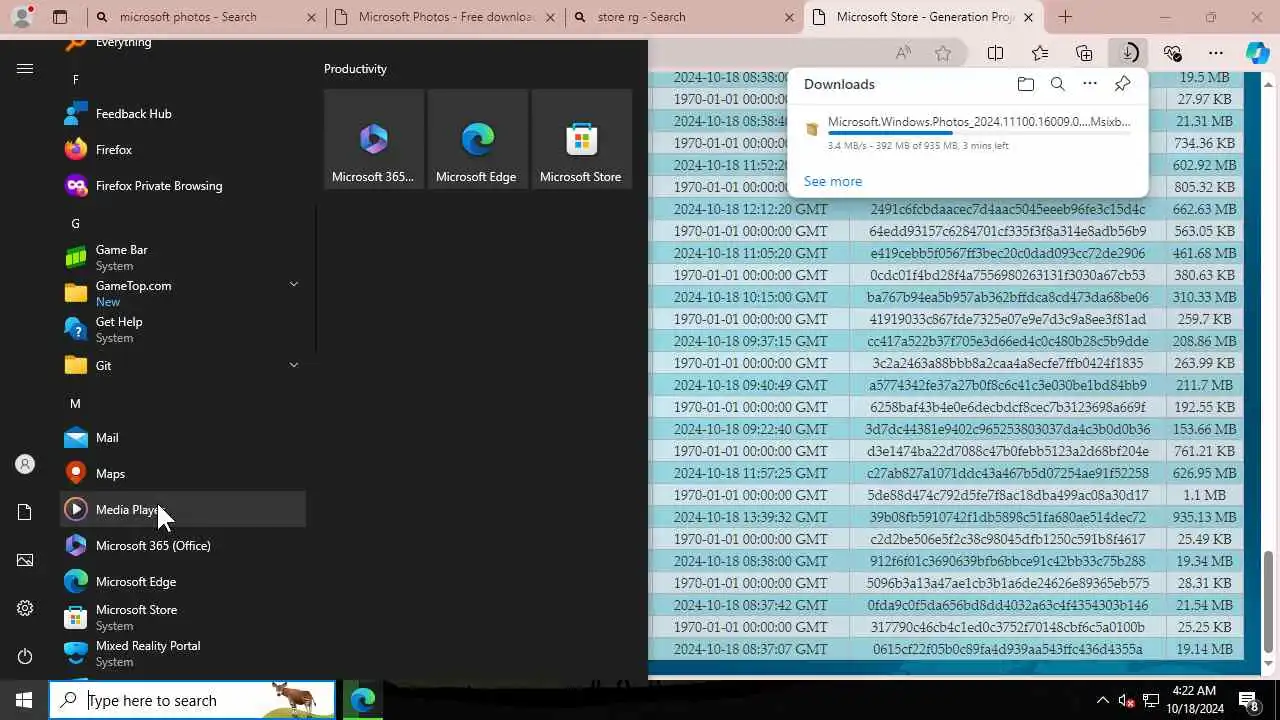The width and height of the screenshot is (1280, 720).
Task: Pin the Downloads panel
Action: coord(1123,84)
